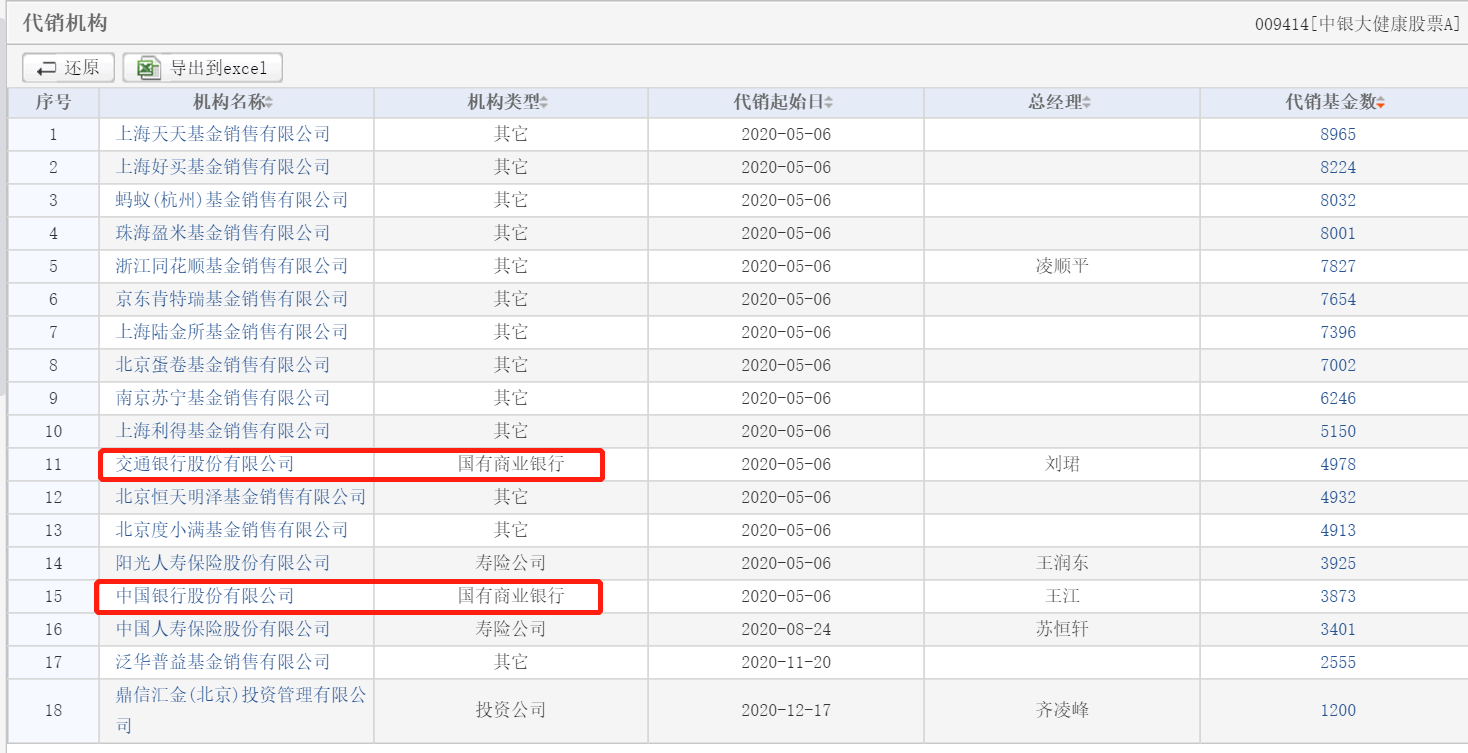Open 蚂蚁(杭州)基金销售有限公司 link

232,200
